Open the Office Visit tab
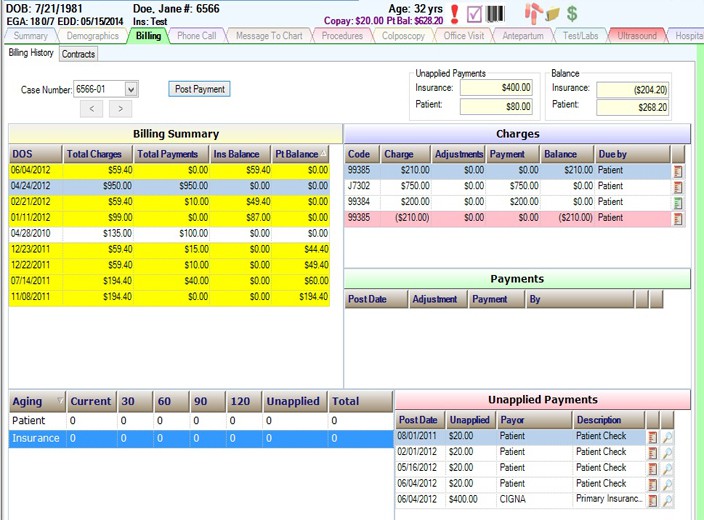Image resolution: width=704 pixels, height=520 pixels. click(464, 36)
